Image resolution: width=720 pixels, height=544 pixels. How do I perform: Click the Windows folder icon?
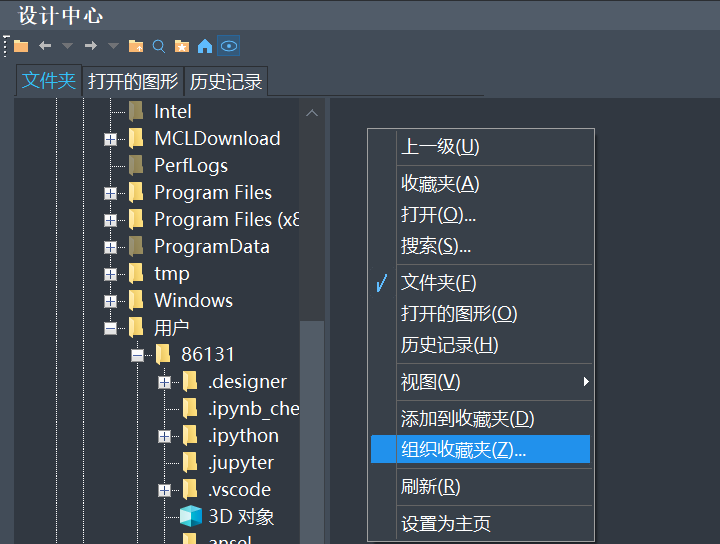pyautogui.click(x=136, y=300)
